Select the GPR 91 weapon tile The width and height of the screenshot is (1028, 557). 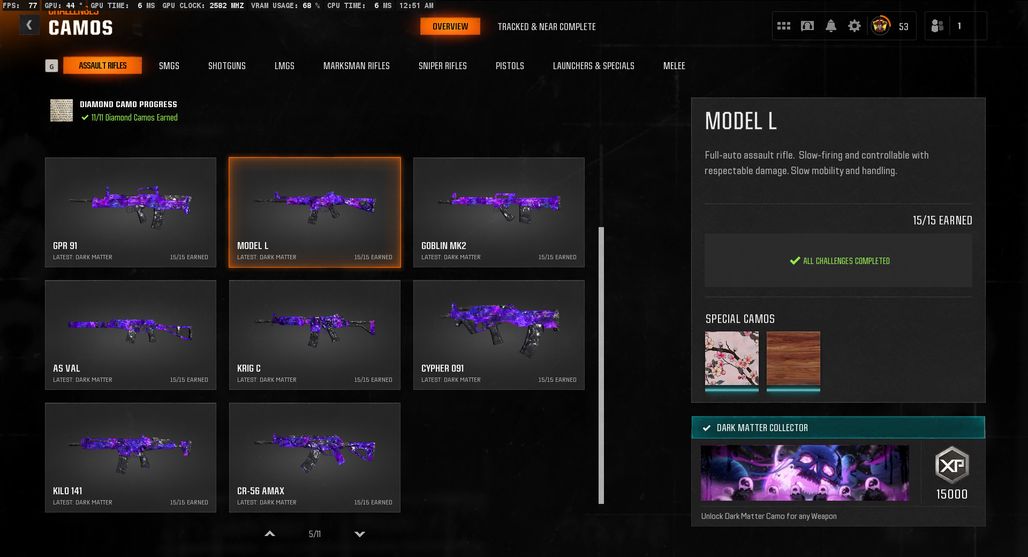pos(130,212)
